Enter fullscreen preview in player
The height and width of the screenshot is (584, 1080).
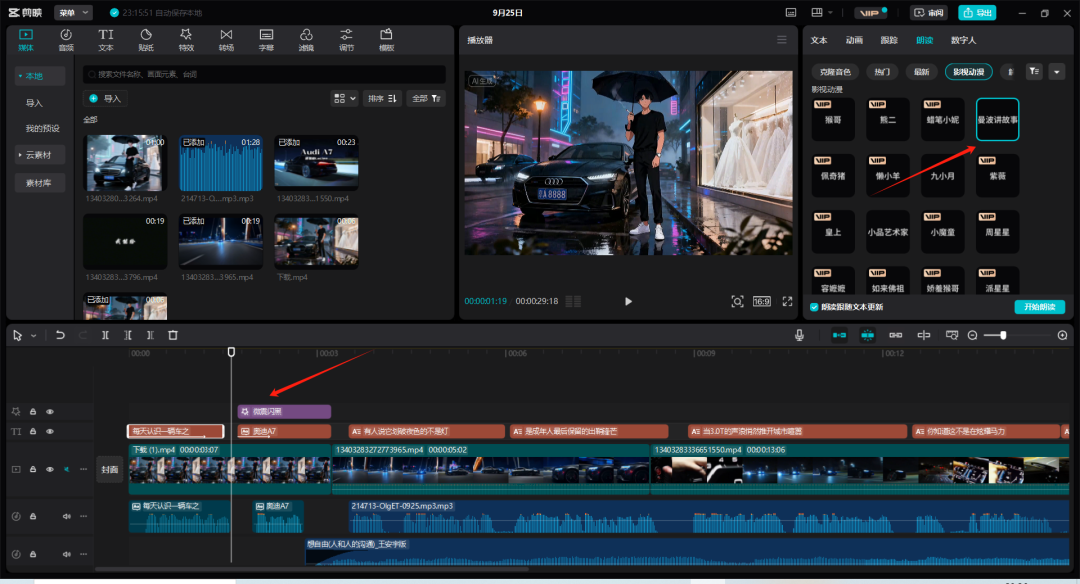pyautogui.click(x=787, y=301)
